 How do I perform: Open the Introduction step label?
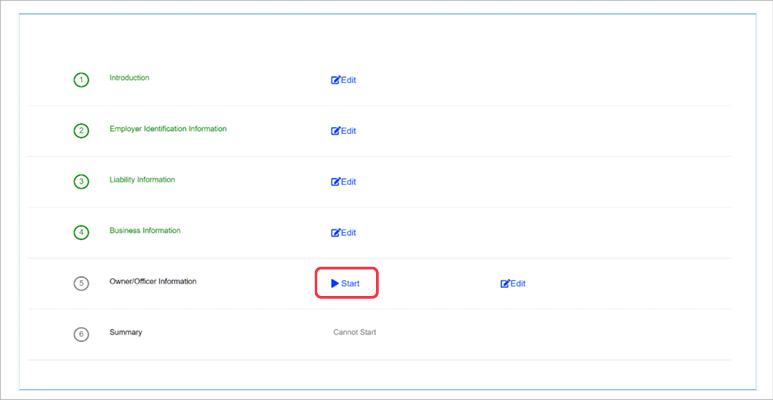pos(129,78)
